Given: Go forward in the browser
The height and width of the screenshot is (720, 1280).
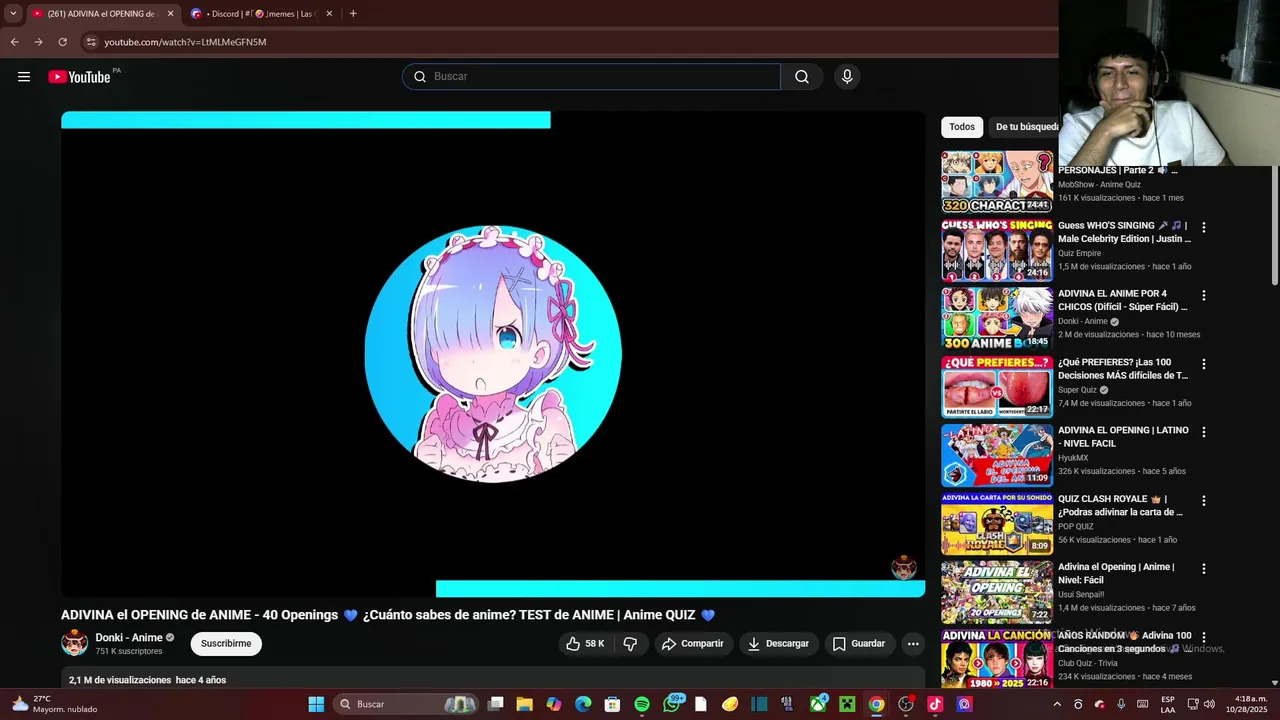Looking at the screenshot, I should 38,42.
